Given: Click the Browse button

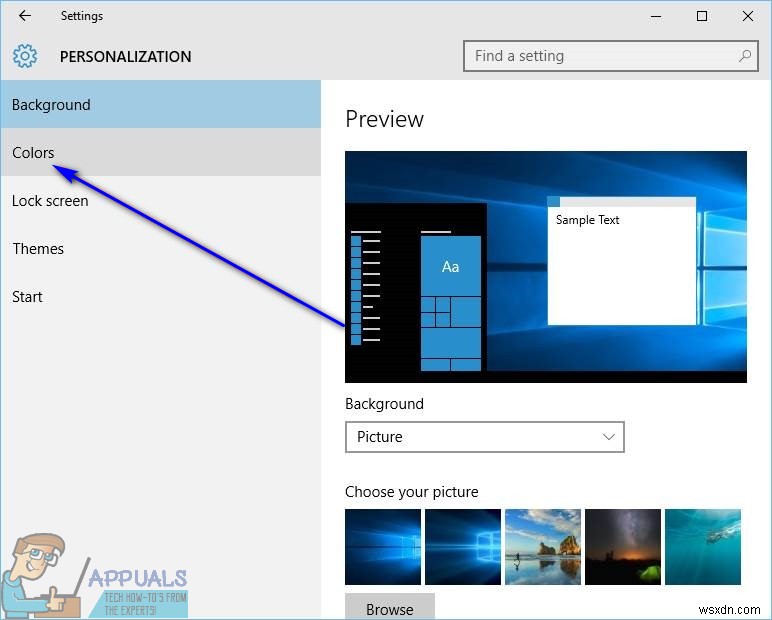Looking at the screenshot, I should pyautogui.click(x=390, y=607).
